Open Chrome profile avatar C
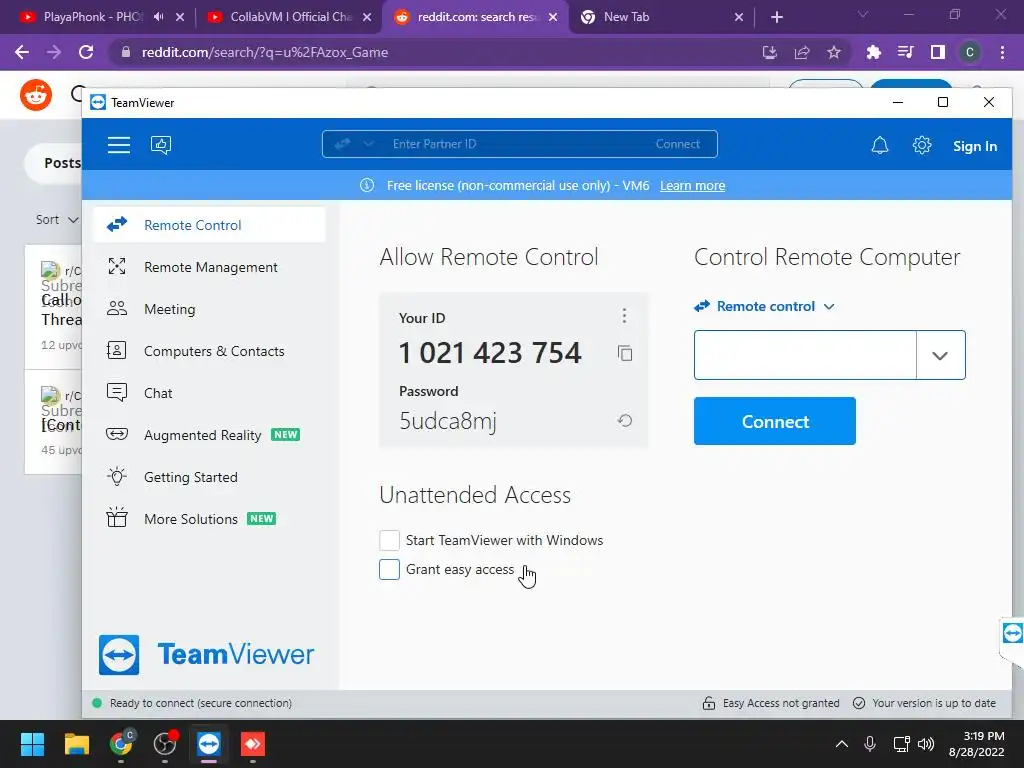This screenshot has width=1024, height=768. pyautogui.click(x=970, y=52)
